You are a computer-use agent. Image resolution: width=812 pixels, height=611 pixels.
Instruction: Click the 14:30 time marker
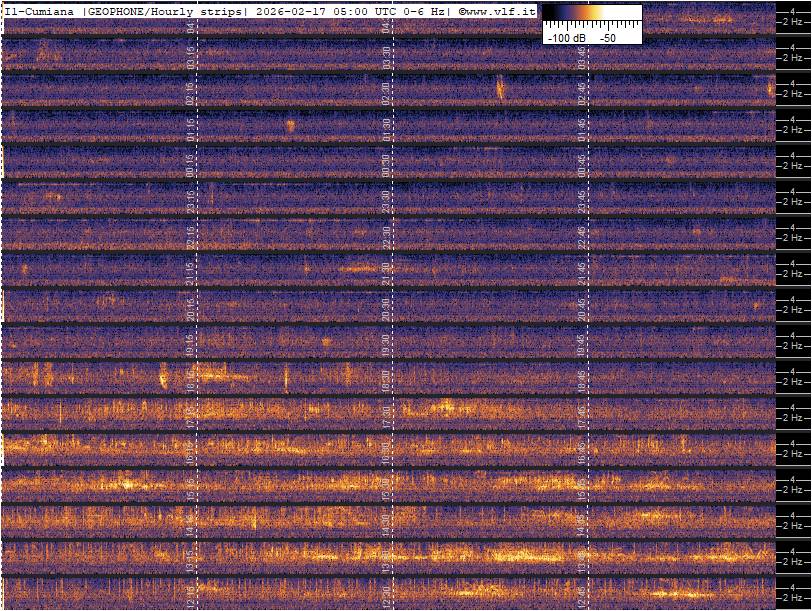pos(386,523)
